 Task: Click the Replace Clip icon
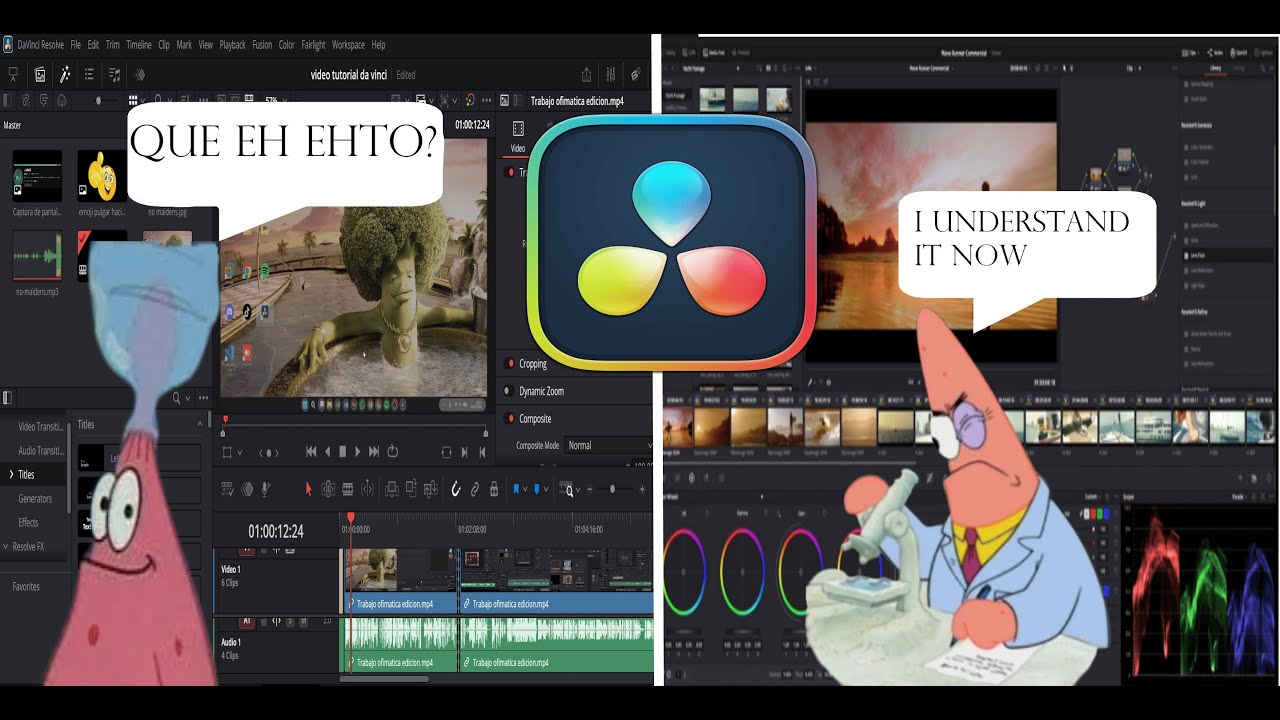point(431,489)
